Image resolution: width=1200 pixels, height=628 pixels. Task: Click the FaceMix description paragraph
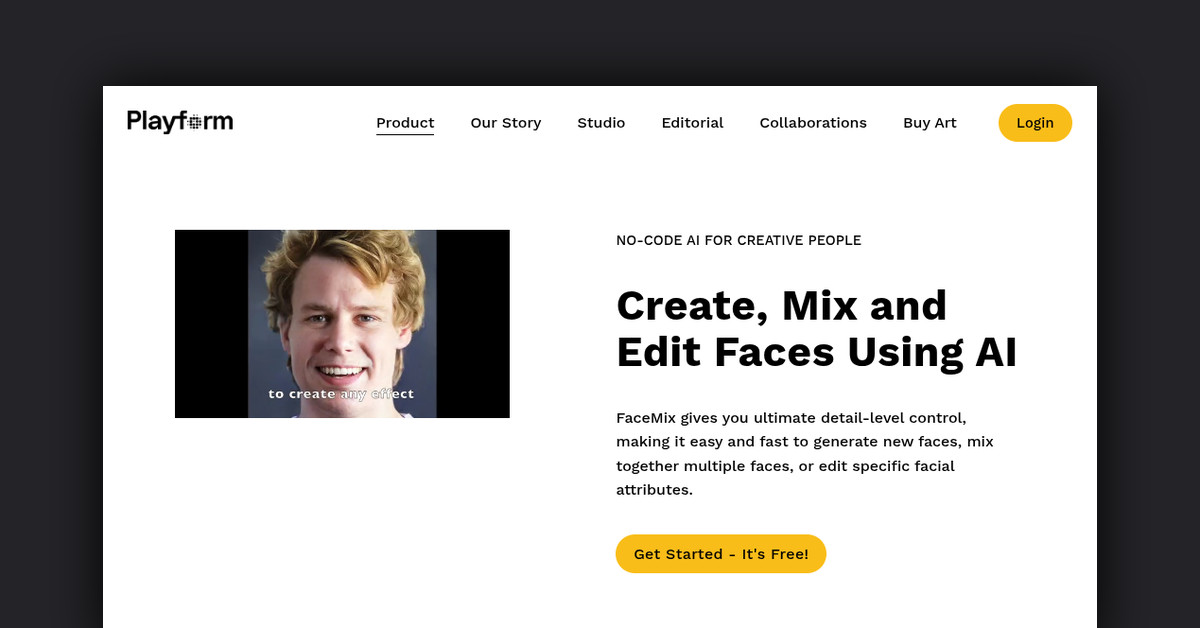click(805, 453)
